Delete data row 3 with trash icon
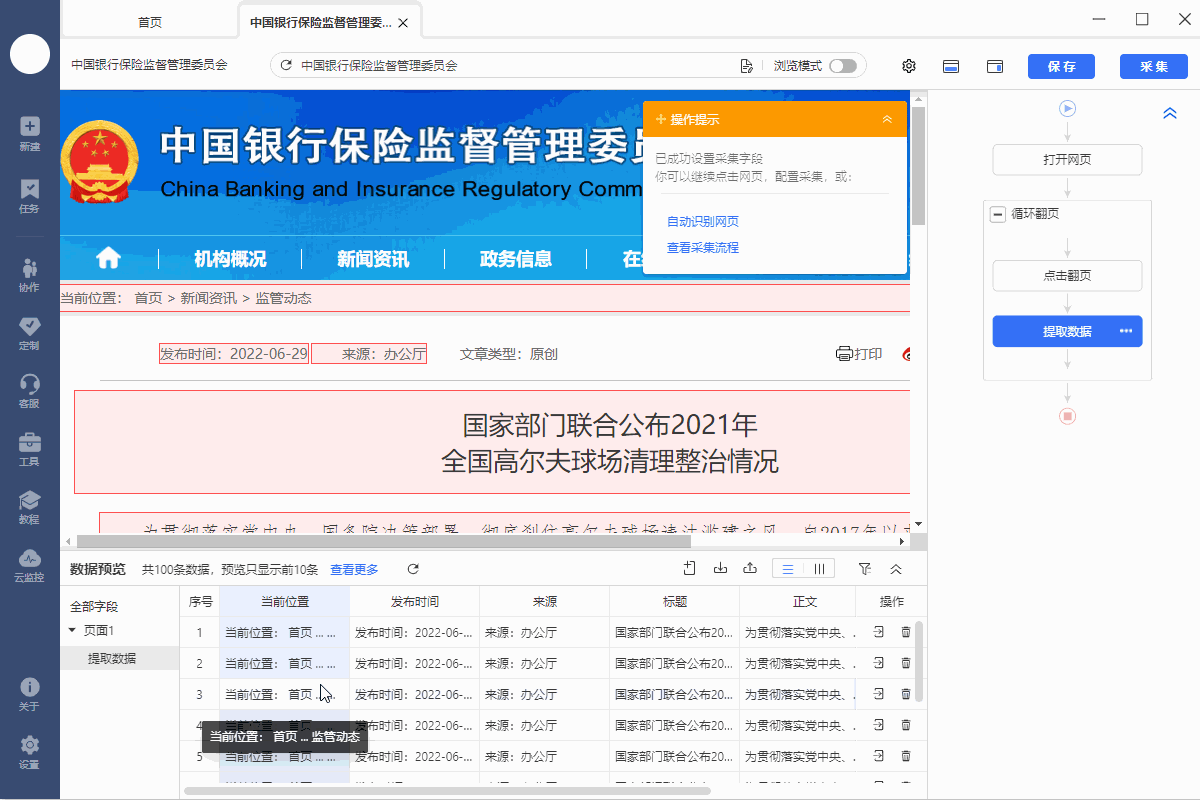This screenshot has height=800, width=1200. pyautogui.click(x=906, y=693)
